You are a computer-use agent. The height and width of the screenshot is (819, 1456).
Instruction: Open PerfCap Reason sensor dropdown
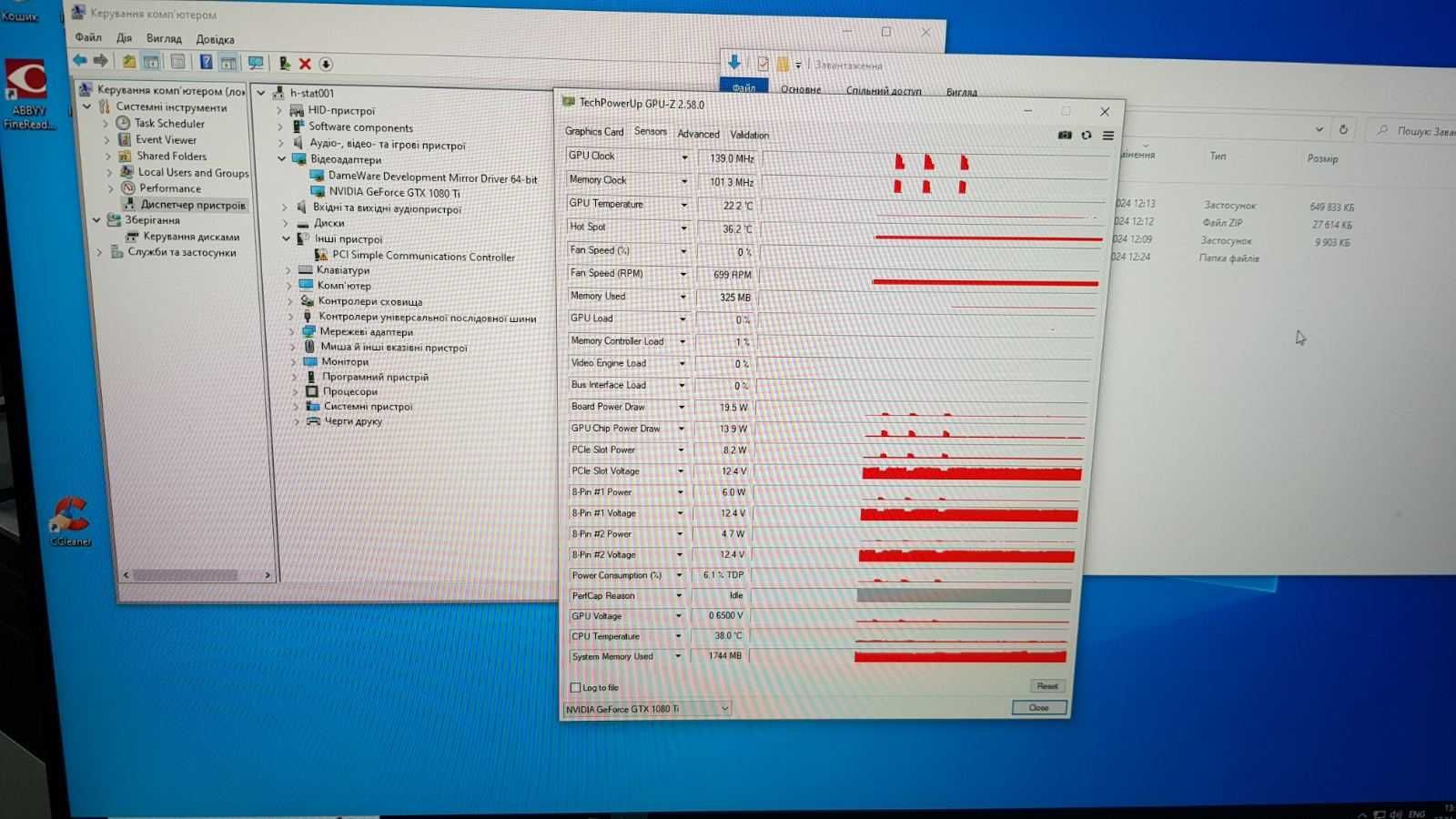click(678, 595)
